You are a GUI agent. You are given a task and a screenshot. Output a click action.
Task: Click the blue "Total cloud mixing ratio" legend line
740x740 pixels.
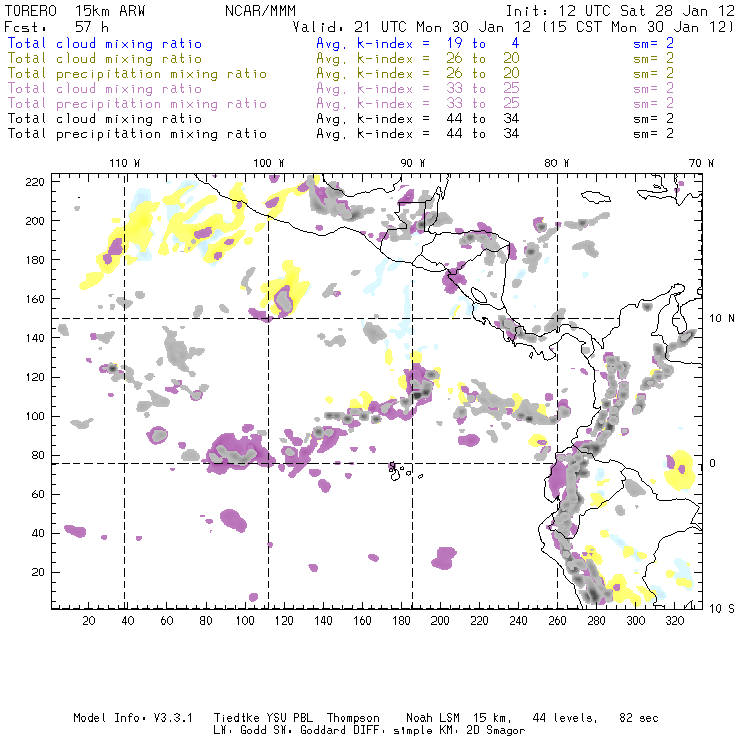pos(105,43)
